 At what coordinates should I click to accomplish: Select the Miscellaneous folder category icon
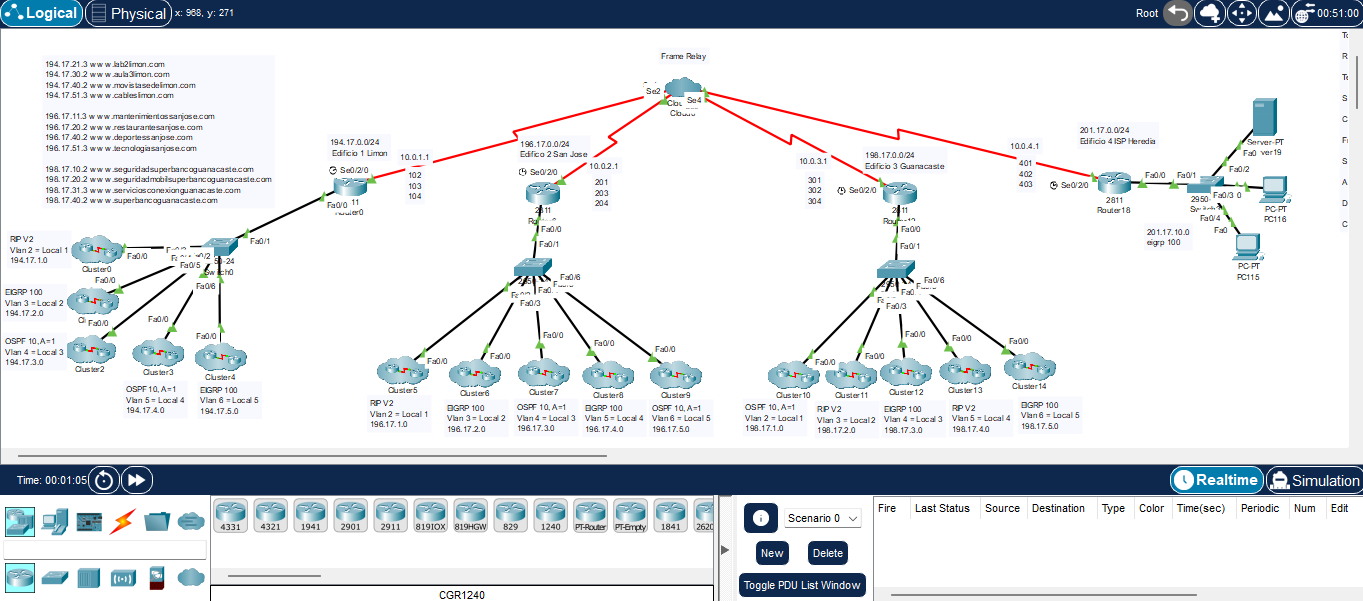[x=157, y=521]
